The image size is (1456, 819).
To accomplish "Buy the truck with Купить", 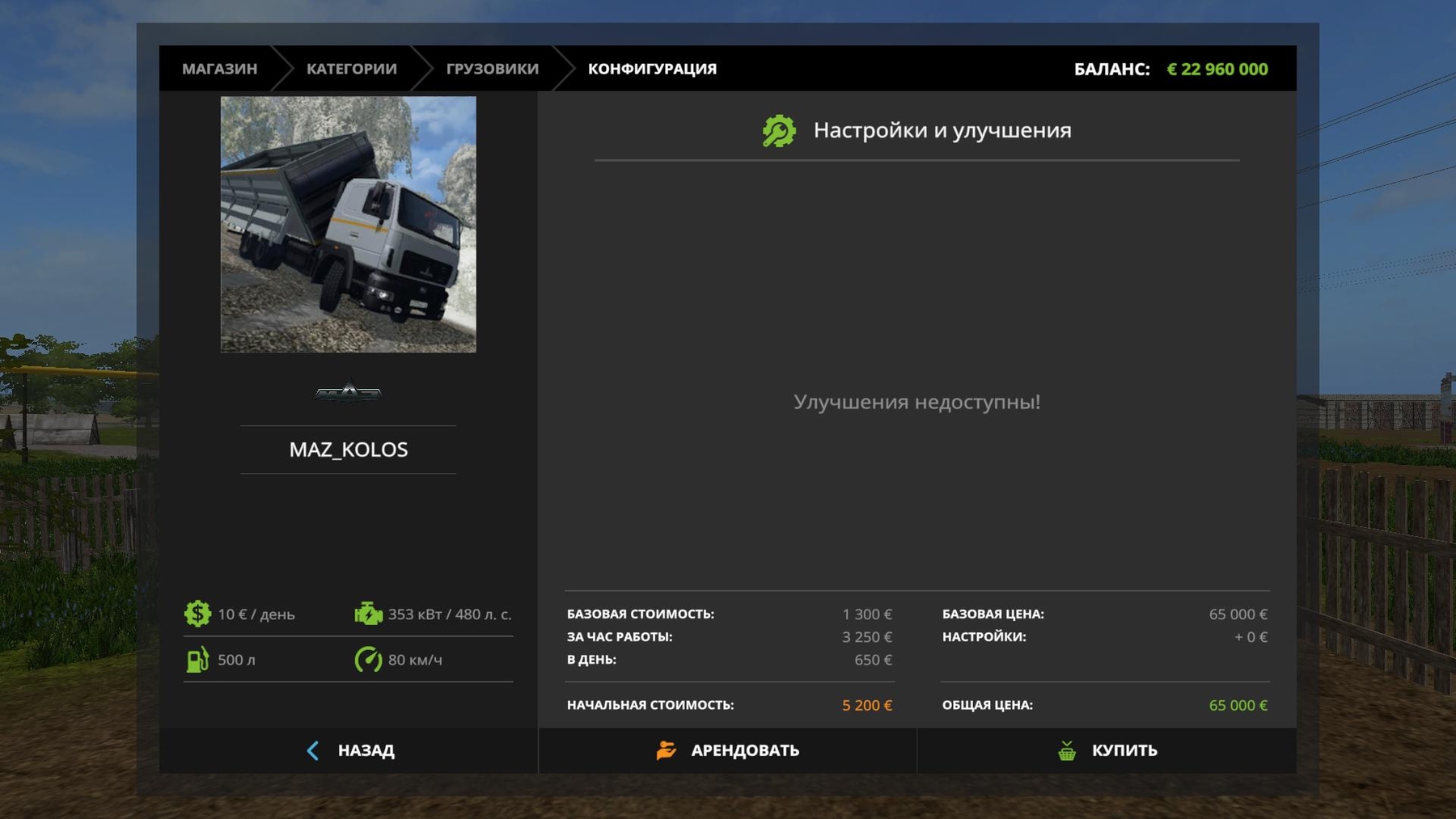I will (x=1124, y=751).
